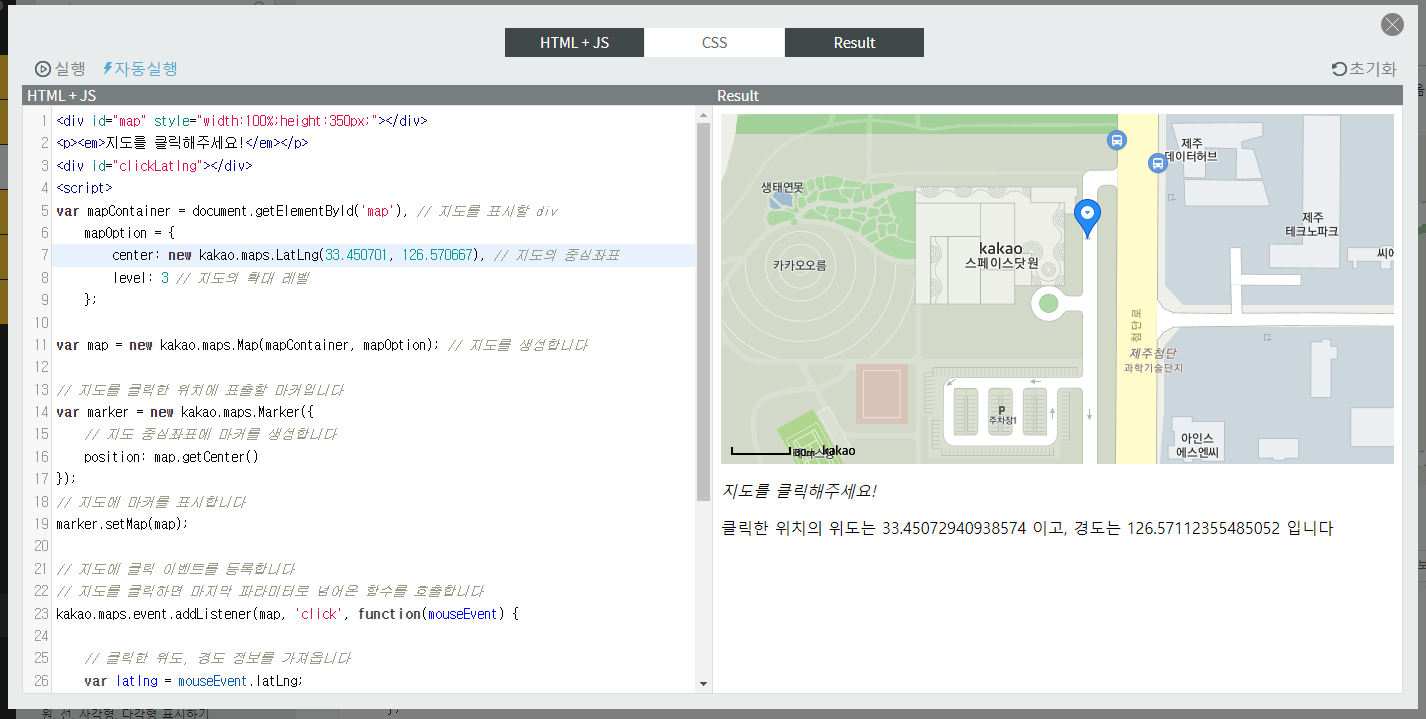This screenshot has width=1426, height=719.
Task: Click line number 12 in the gutter
Action: pyautogui.click(x=41, y=367)
